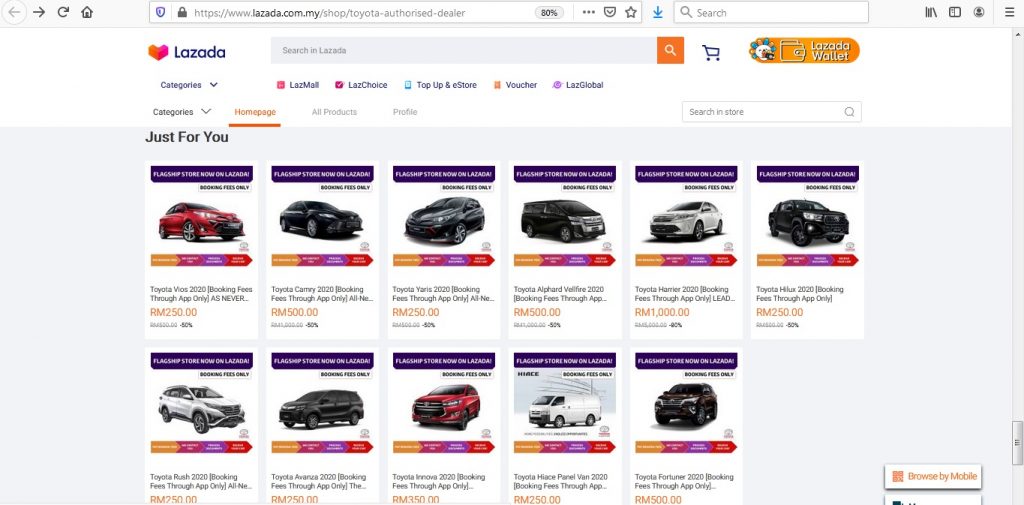Reload the page with the refresh icon
1024x505 pixels.
[x=63, y=12]
